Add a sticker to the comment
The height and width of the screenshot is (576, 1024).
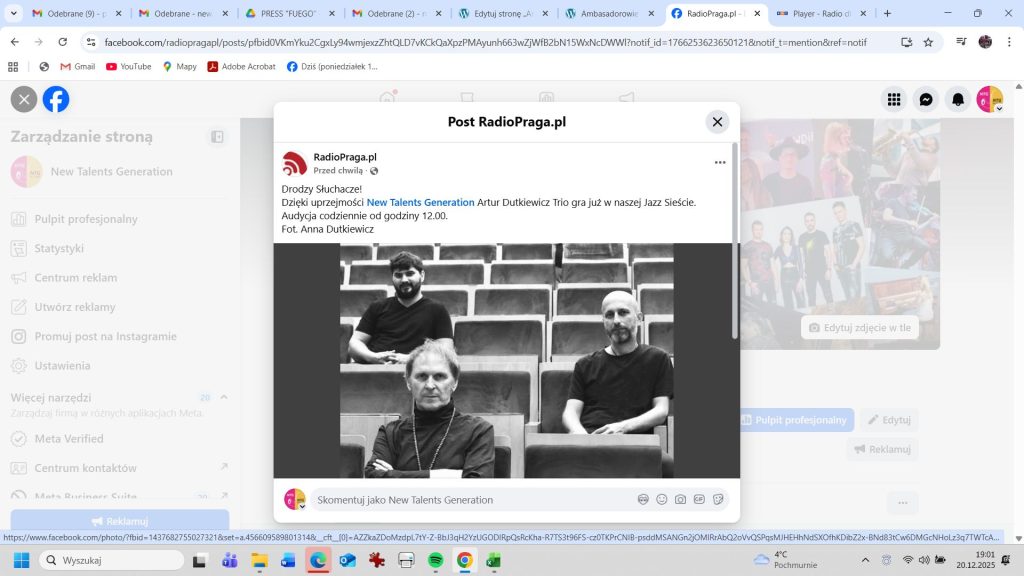(x=718, y=499)
